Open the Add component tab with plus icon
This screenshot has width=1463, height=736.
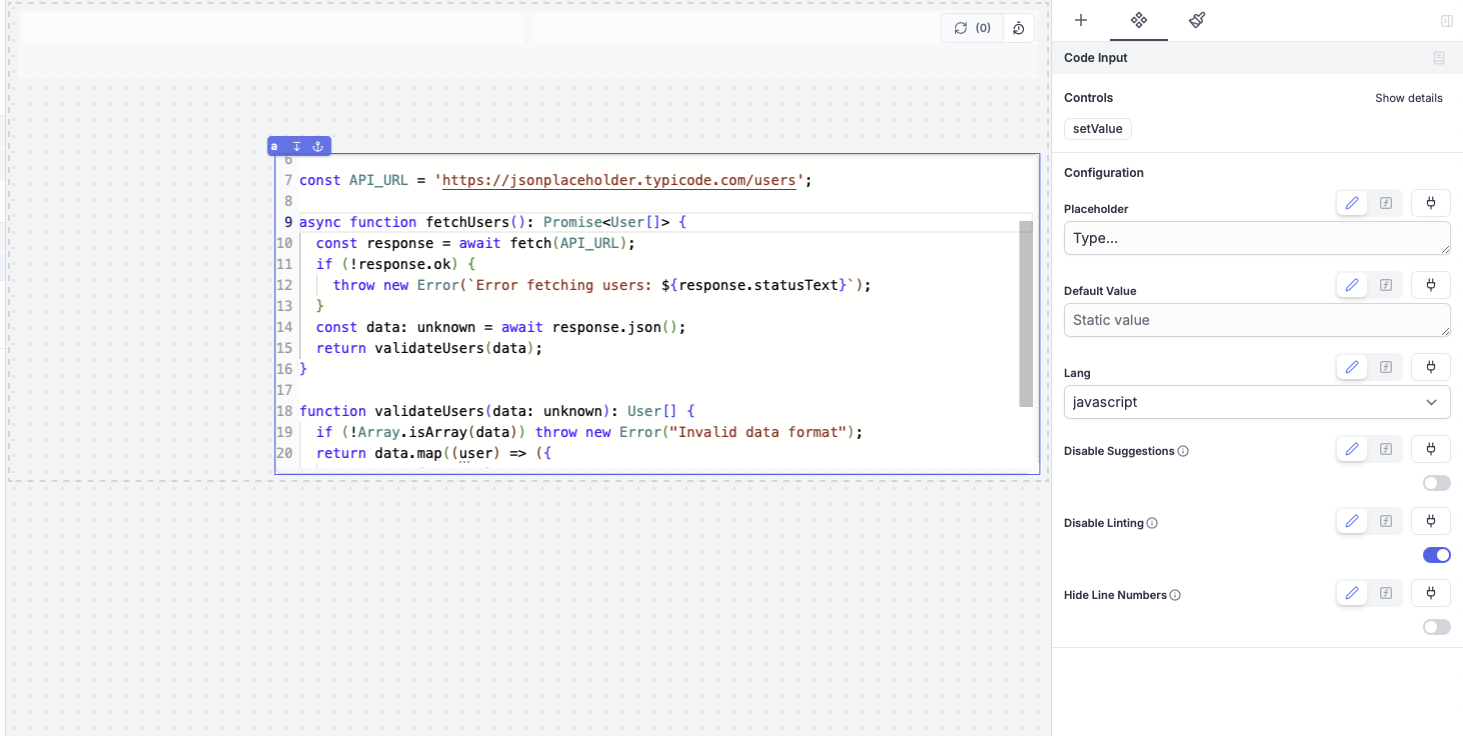click(x=1080, y=20)
